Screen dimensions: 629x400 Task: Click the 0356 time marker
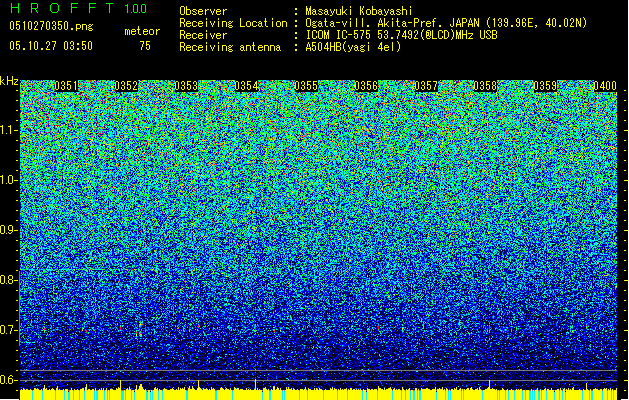click(366, 86)
